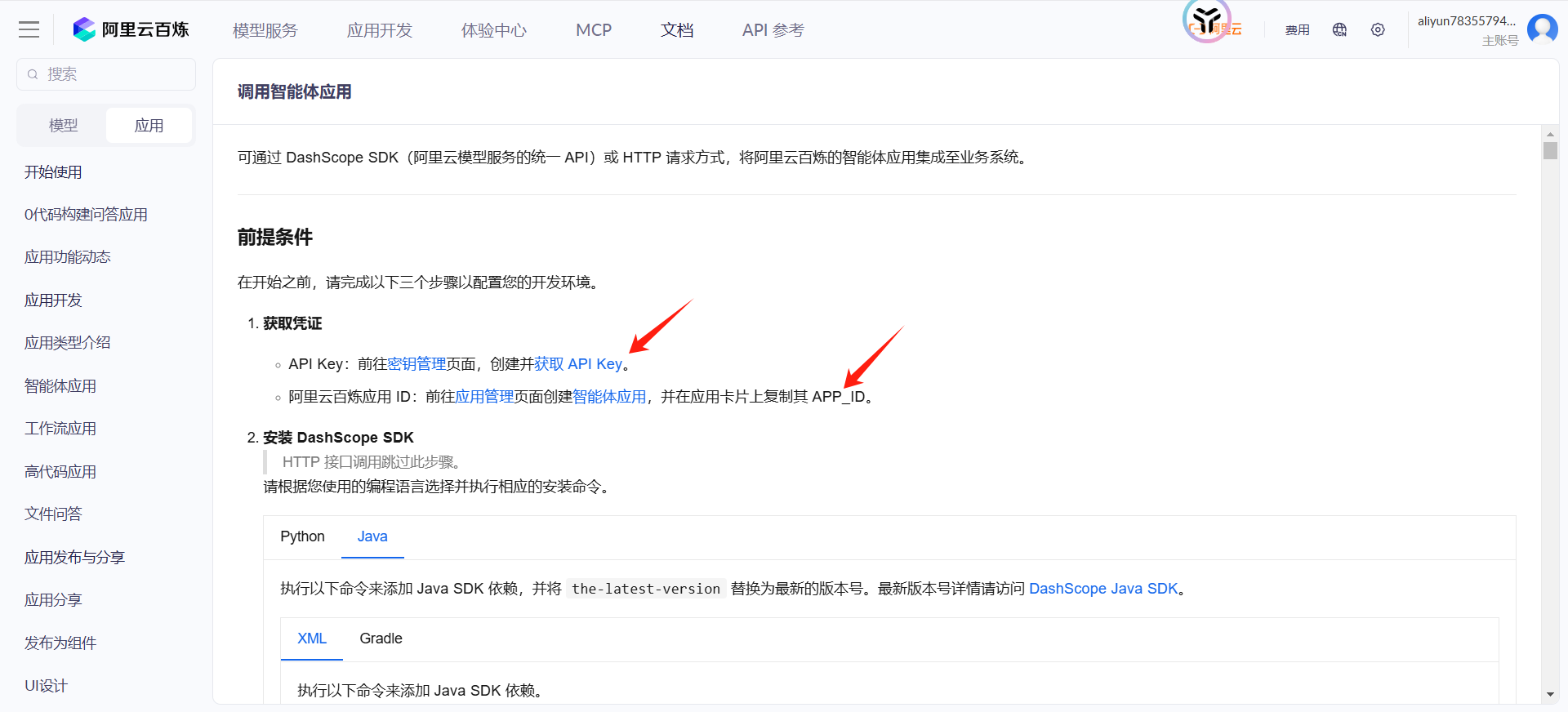Click the vertical scrollbar thumb
This screenshot has height=712, width=1568.
click(1550, 151)
